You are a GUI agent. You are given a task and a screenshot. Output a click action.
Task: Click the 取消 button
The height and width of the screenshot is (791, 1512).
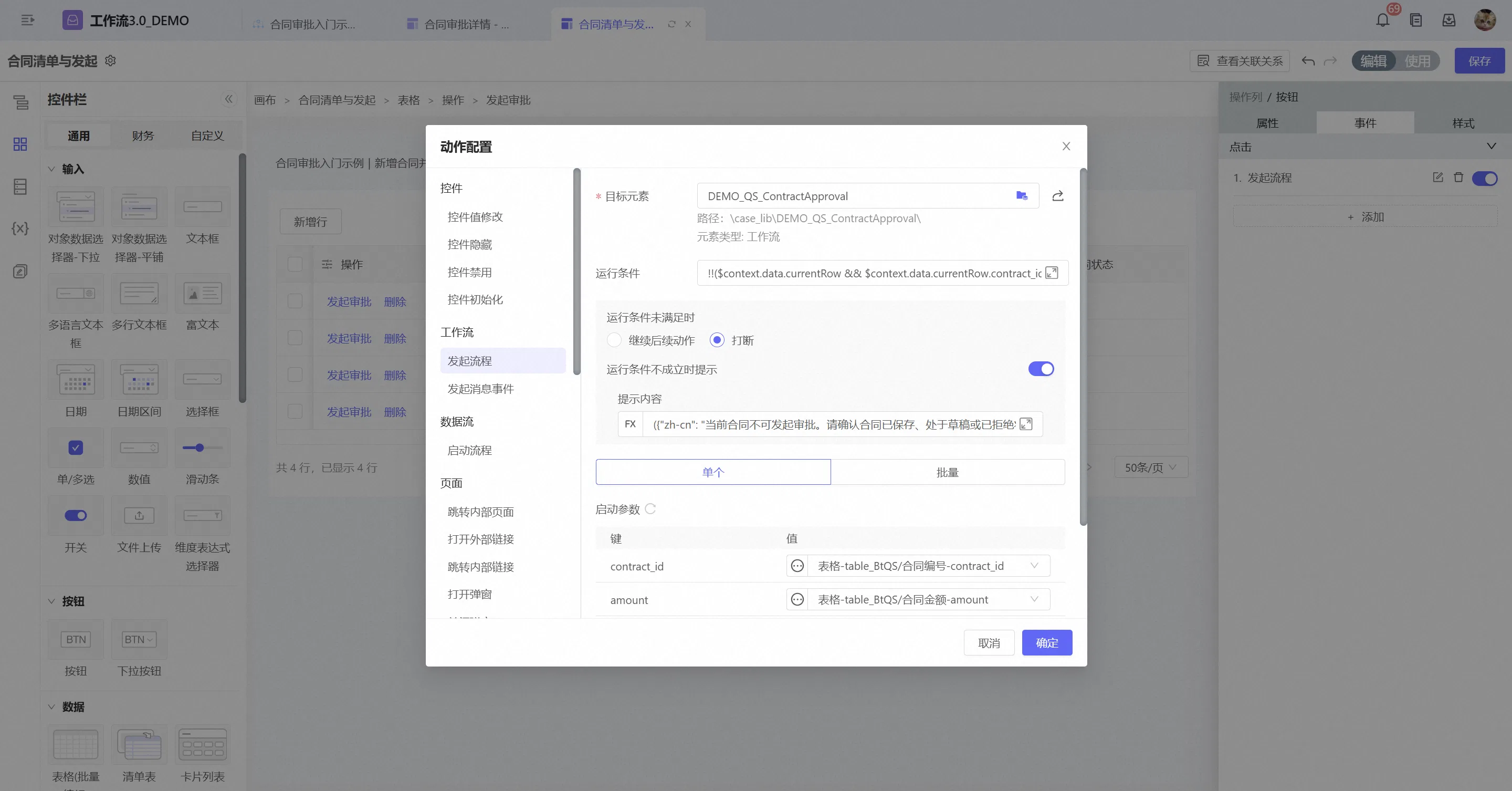point(989,642)
